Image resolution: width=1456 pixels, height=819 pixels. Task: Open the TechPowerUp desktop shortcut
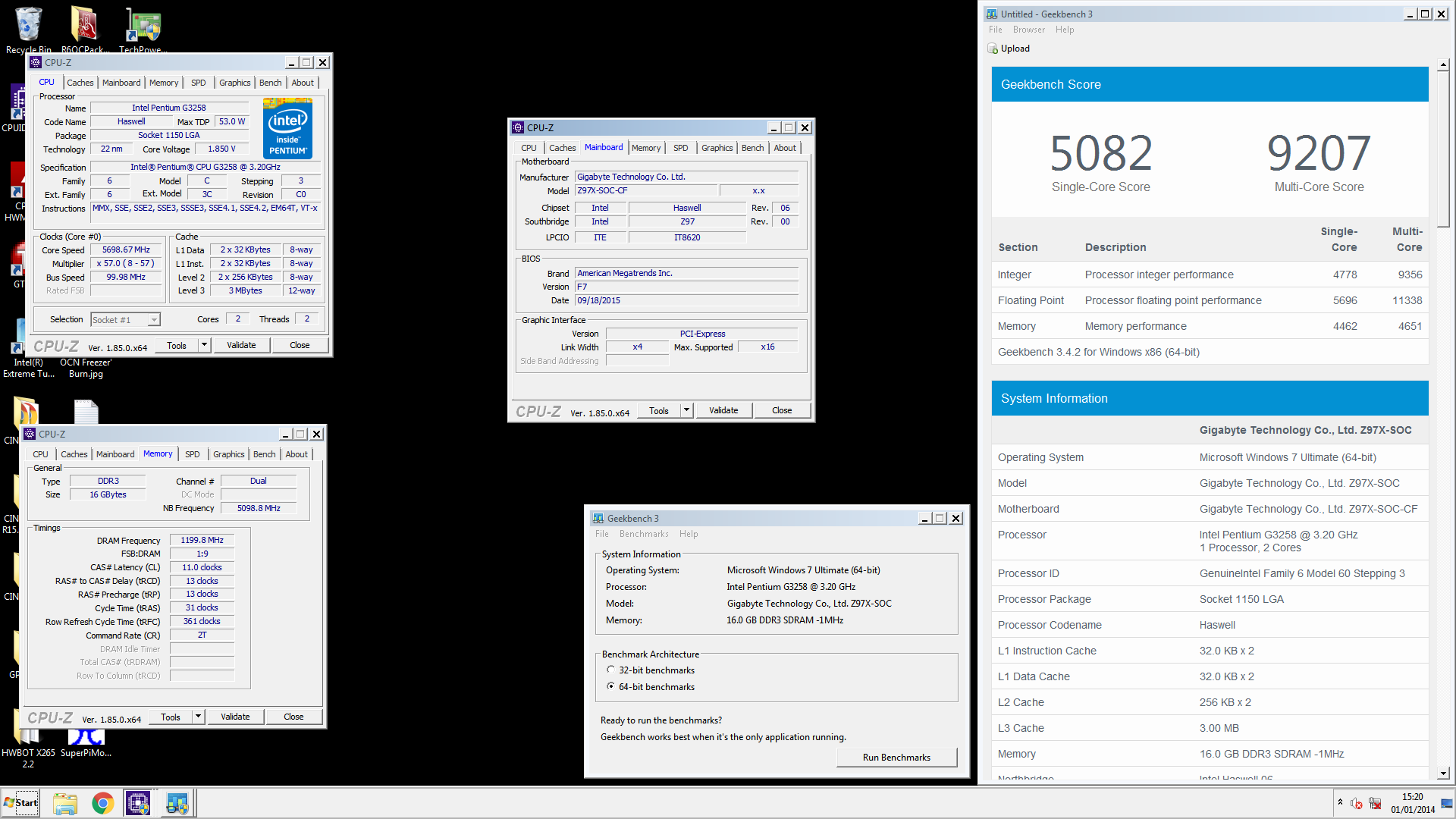[143, 29]
